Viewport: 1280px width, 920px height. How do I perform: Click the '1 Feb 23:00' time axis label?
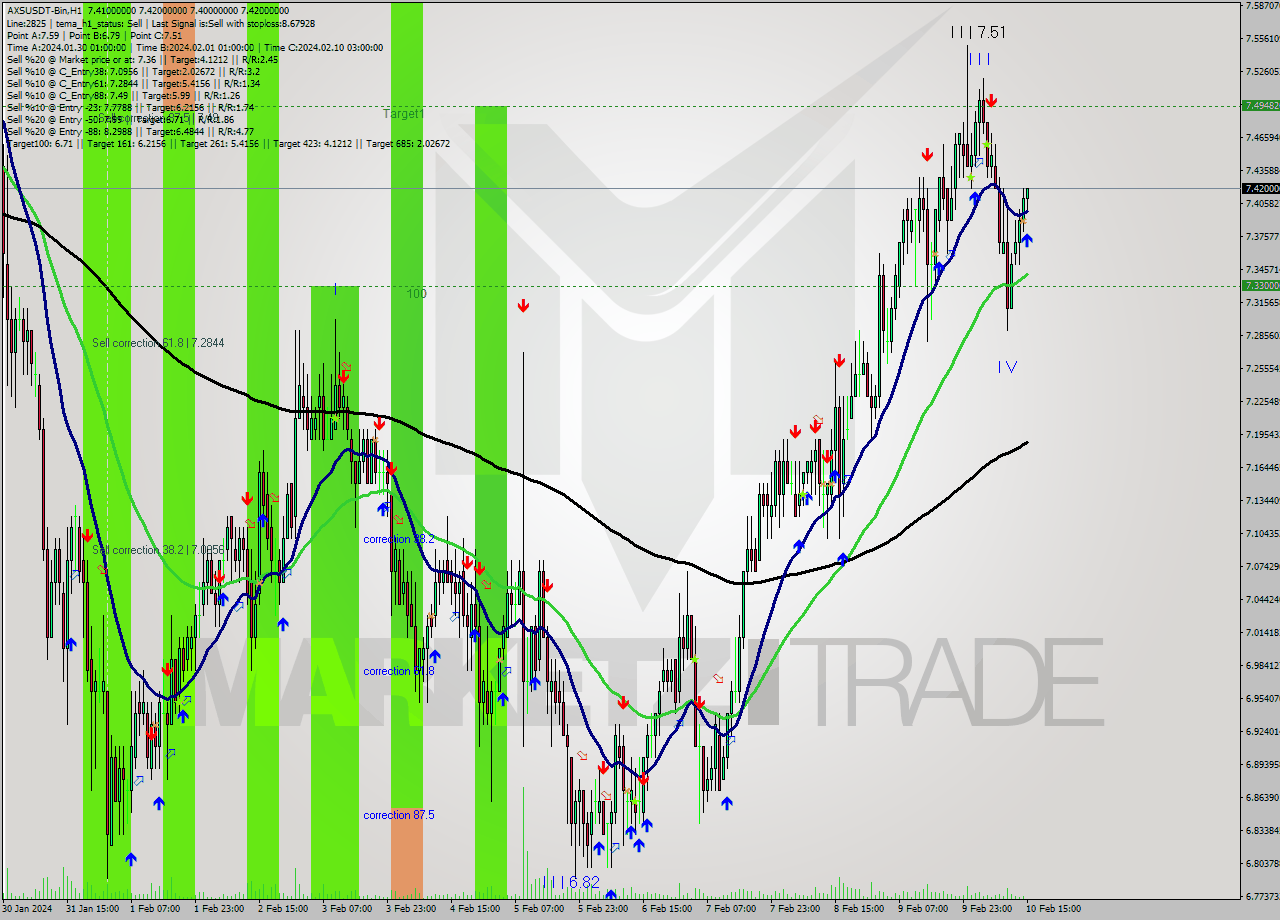click(221, 909)
